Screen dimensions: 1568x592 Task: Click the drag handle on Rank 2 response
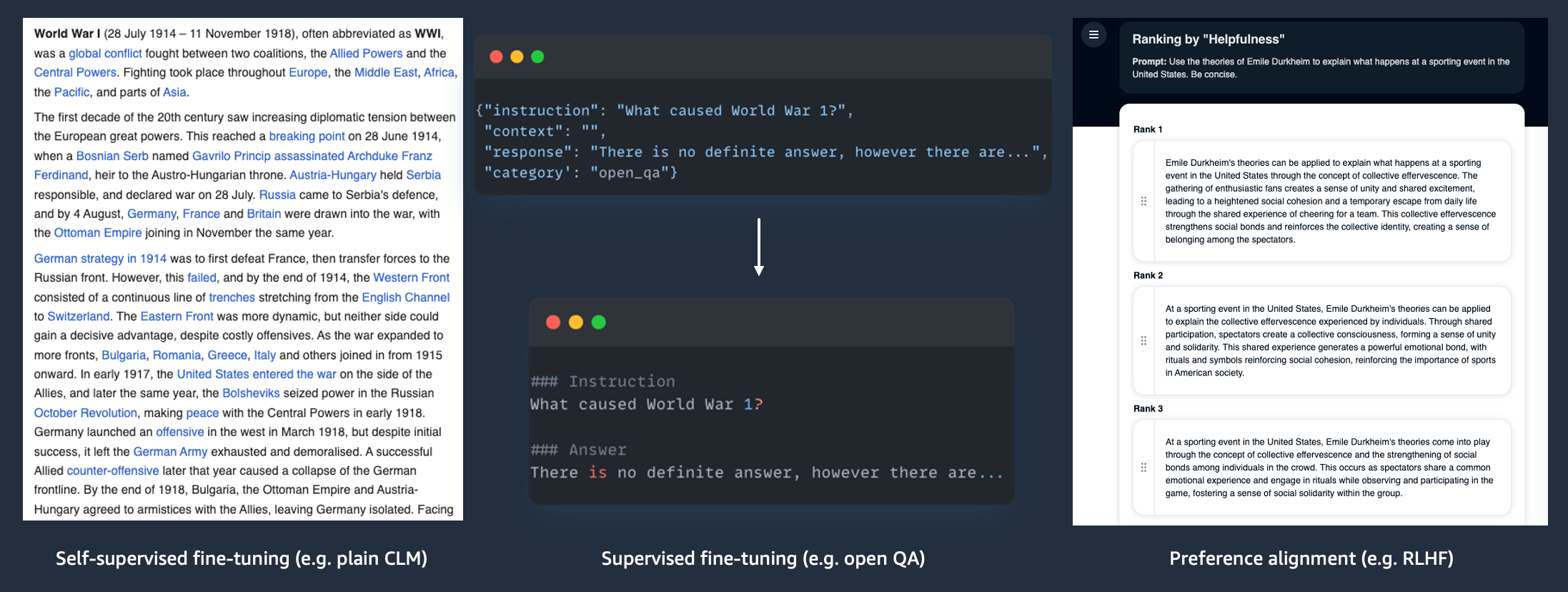[1143, 340]
